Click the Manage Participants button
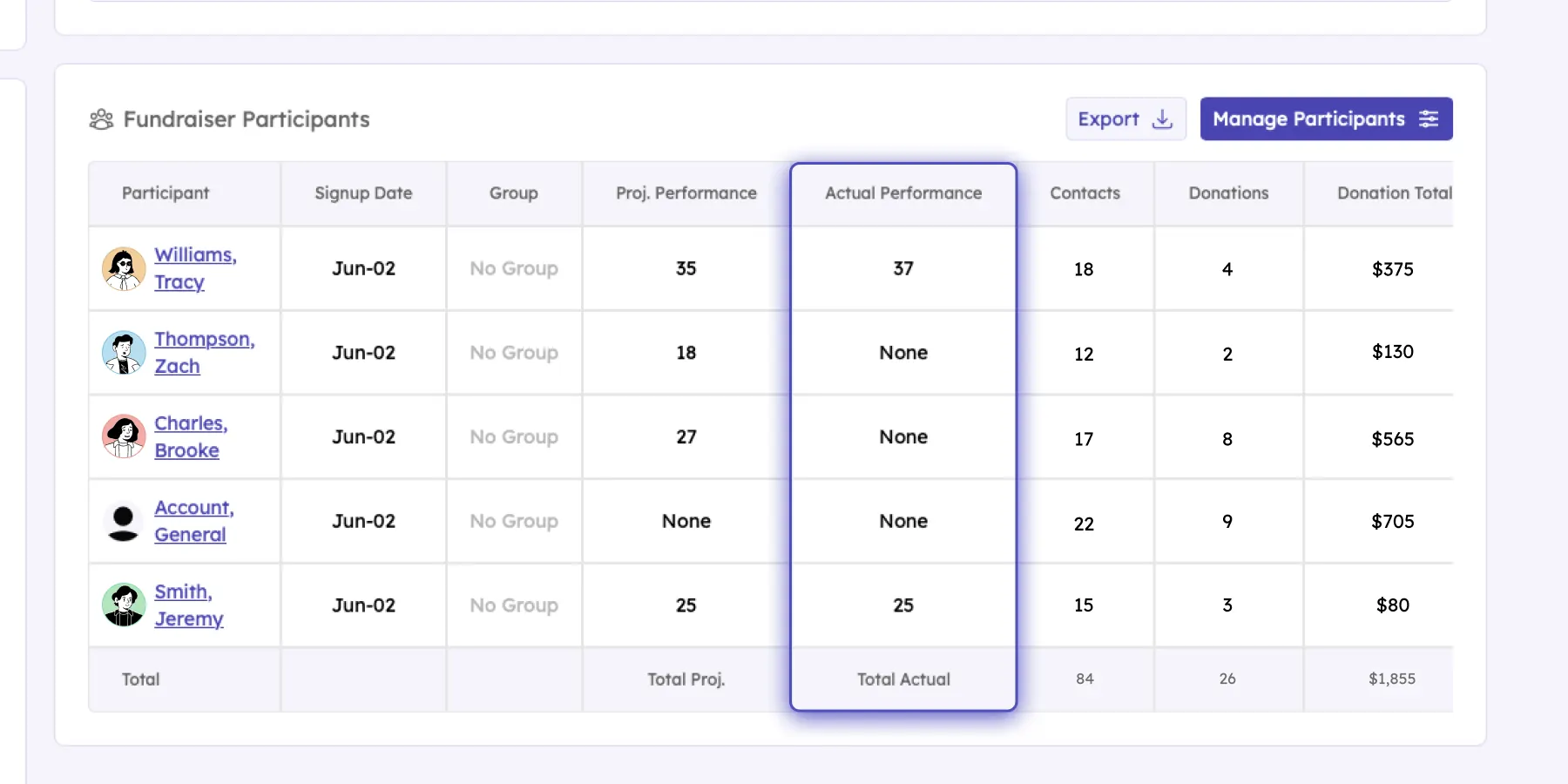1568x784 pixels. coord(1326,119)
